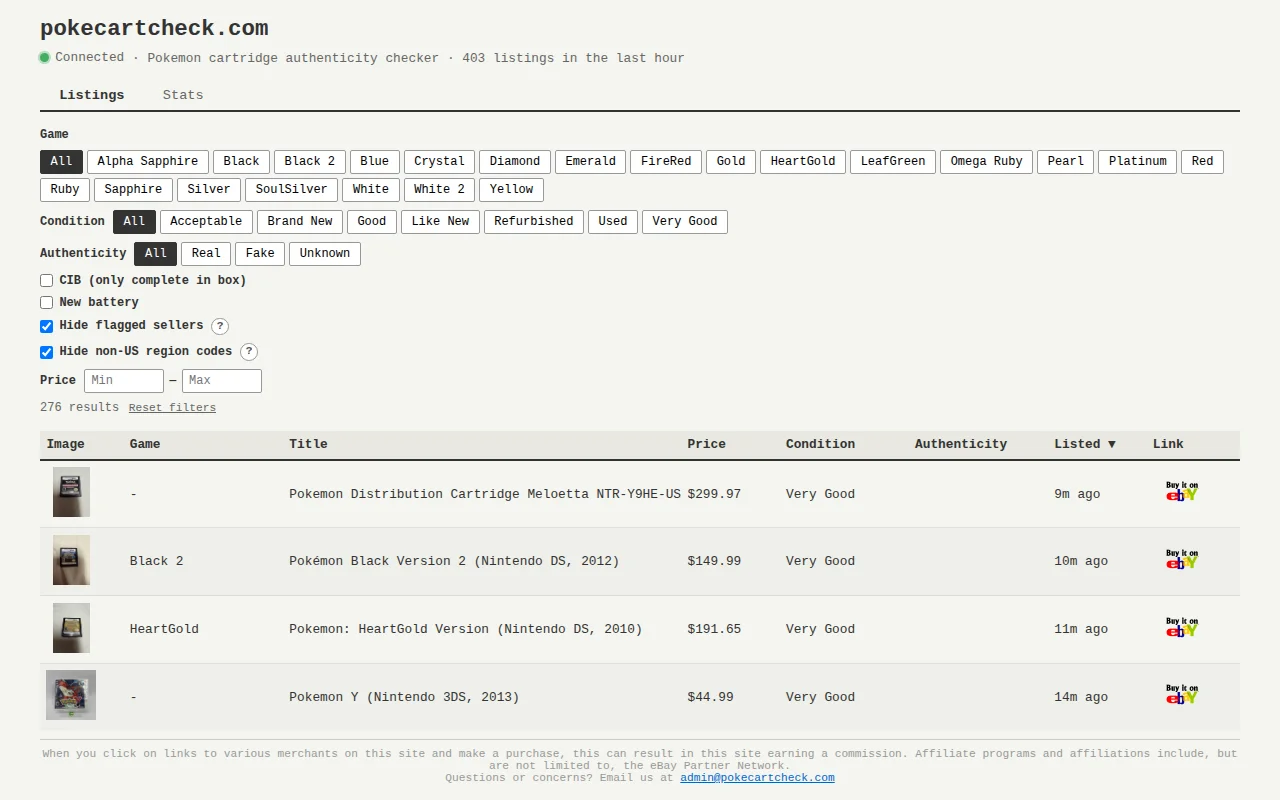Choose the Crystal game filter
The width and height of the screenshot is (1280, 800).
439,162
